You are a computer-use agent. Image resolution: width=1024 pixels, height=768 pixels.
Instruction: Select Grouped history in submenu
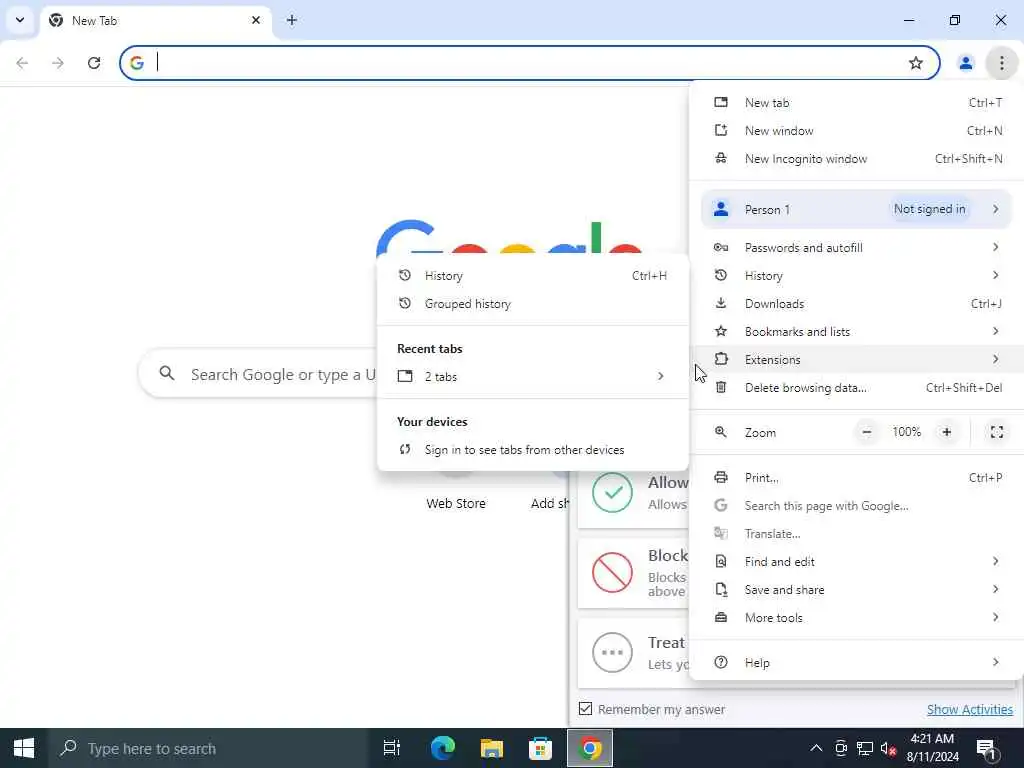pos(533,304)
